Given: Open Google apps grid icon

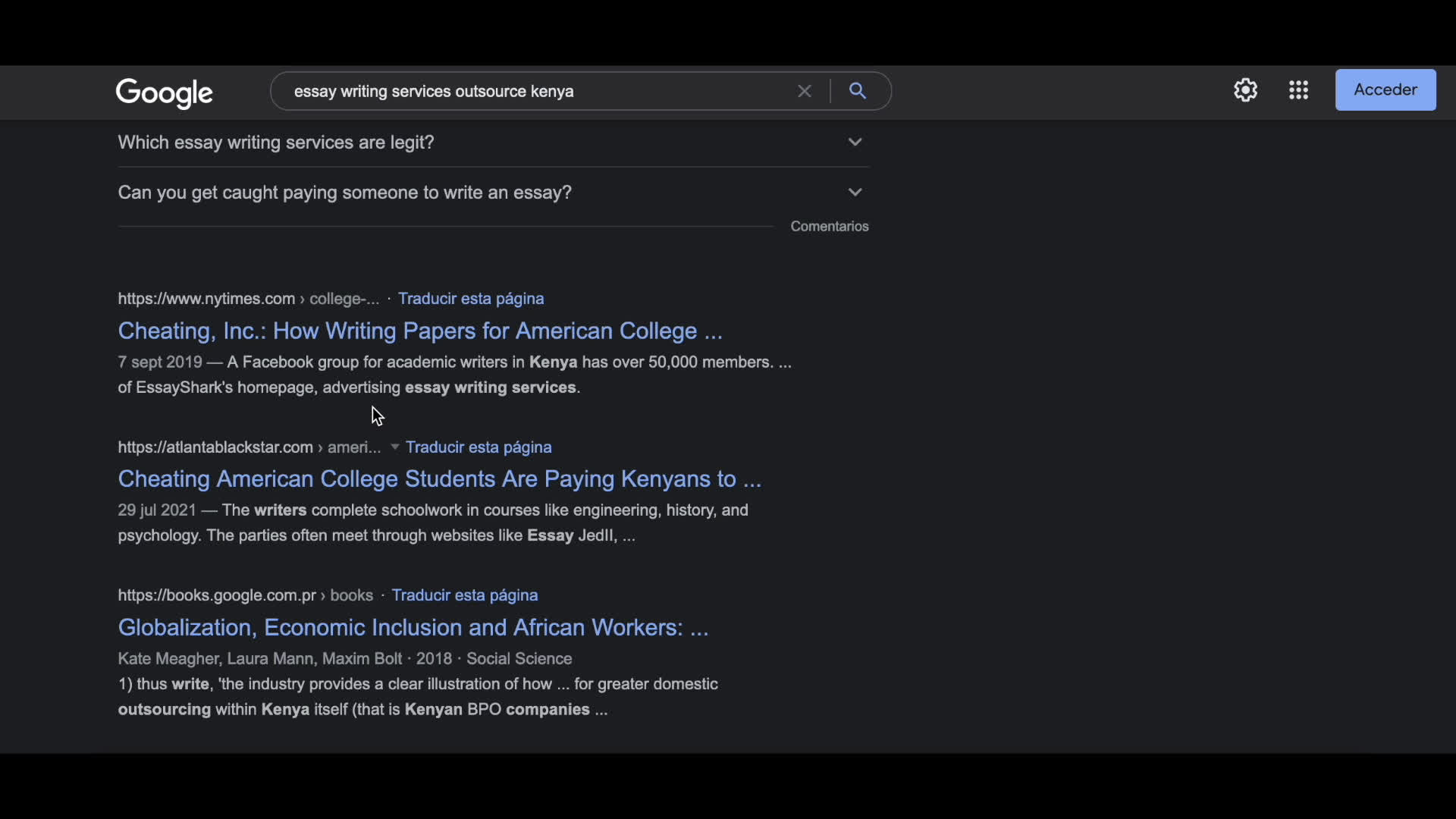Looking at the screenshot, I should (1298, 90).
